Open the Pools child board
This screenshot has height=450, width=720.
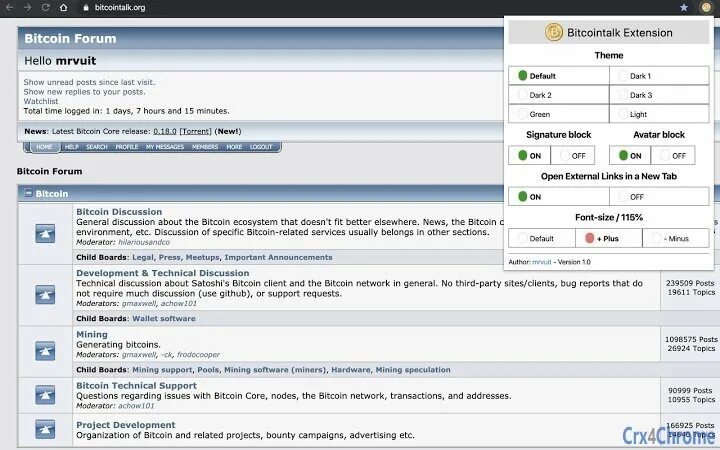point(208,370)
